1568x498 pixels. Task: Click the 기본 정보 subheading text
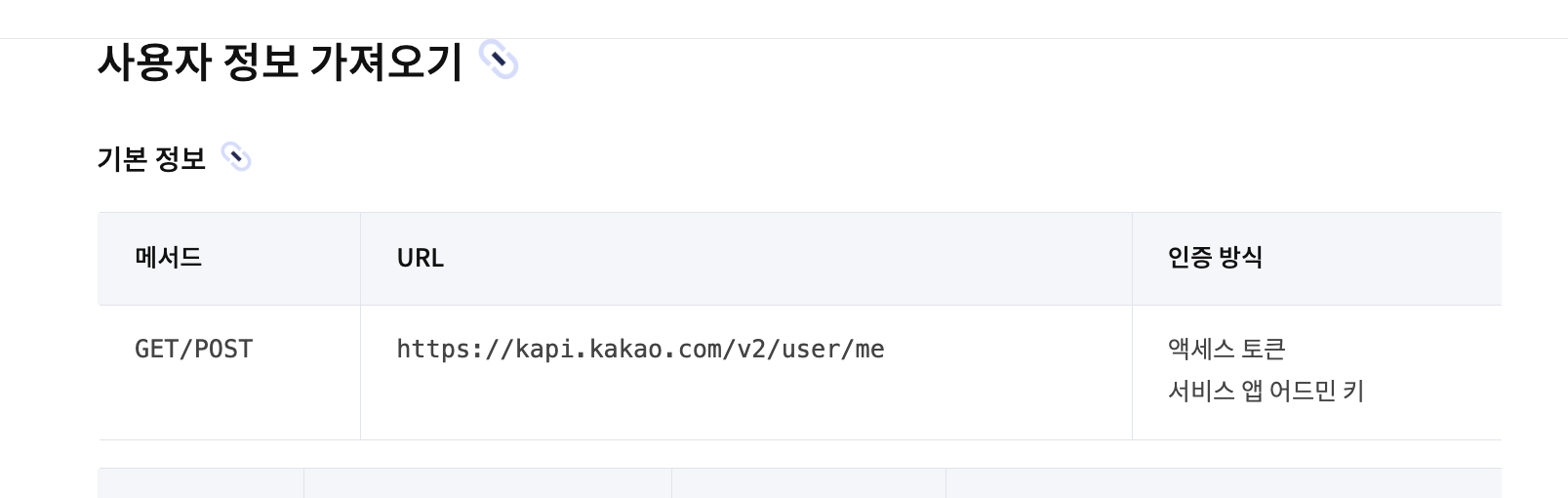pos(152,158)
